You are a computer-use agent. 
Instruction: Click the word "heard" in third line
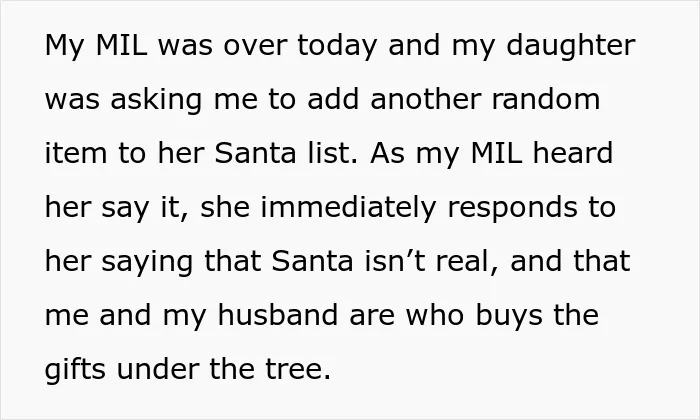click(573, 153)
